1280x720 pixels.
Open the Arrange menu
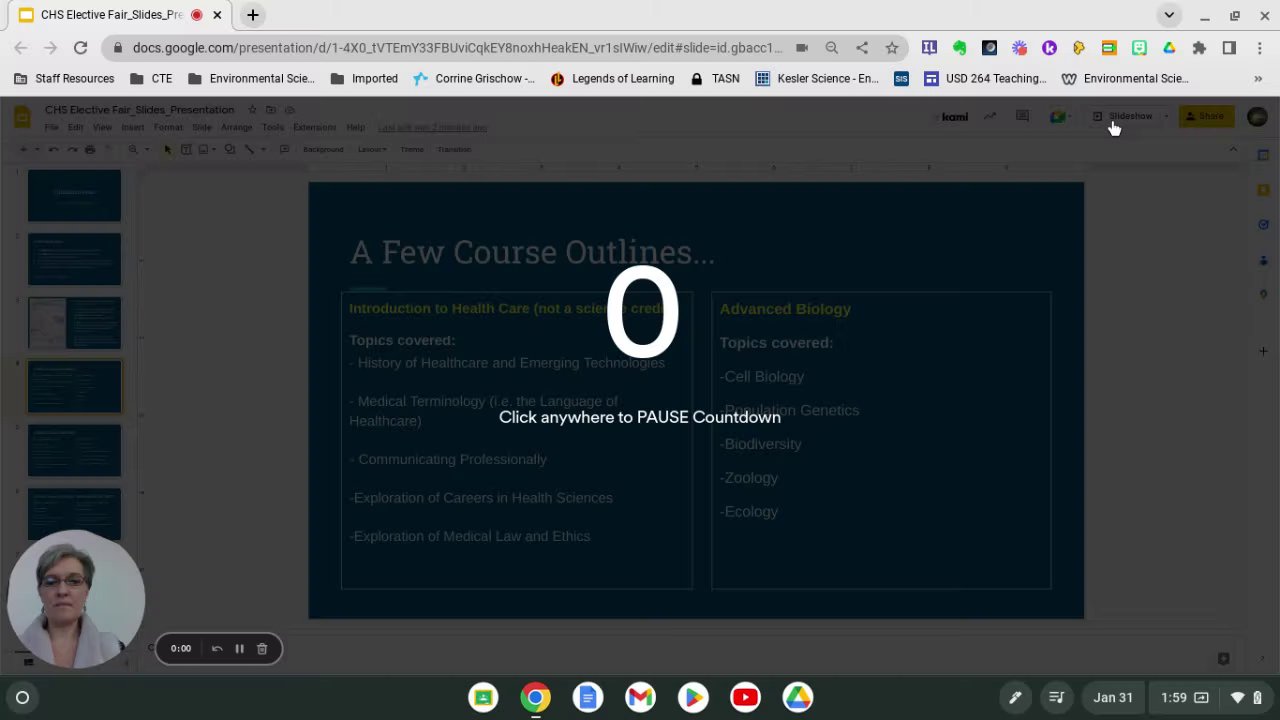click(x=237, y=127)
